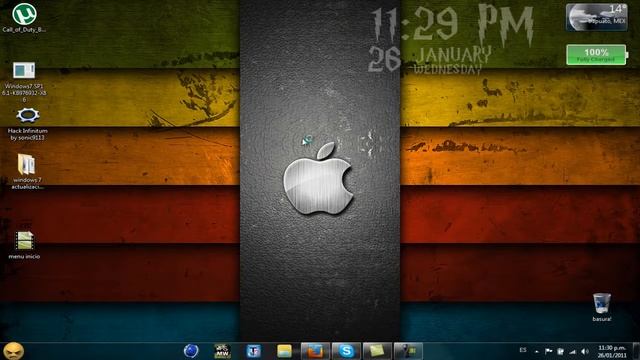Click the Show desktop strip

[636, 351]
